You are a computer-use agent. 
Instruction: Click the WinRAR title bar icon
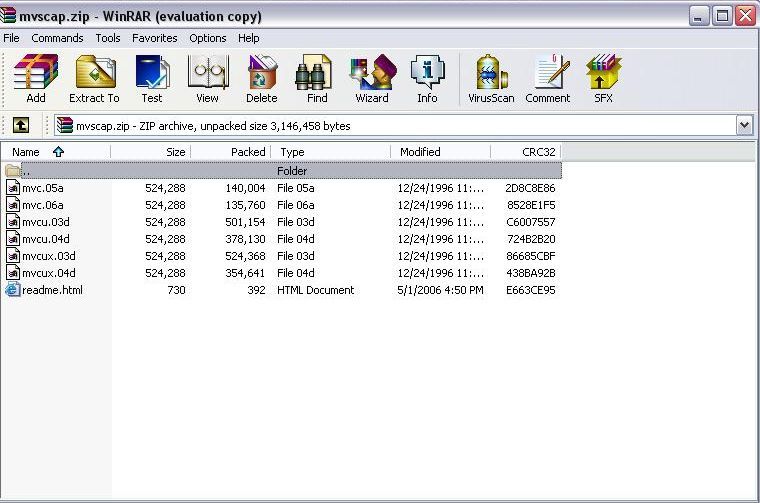pyautogui.click(x=8, y=16)
